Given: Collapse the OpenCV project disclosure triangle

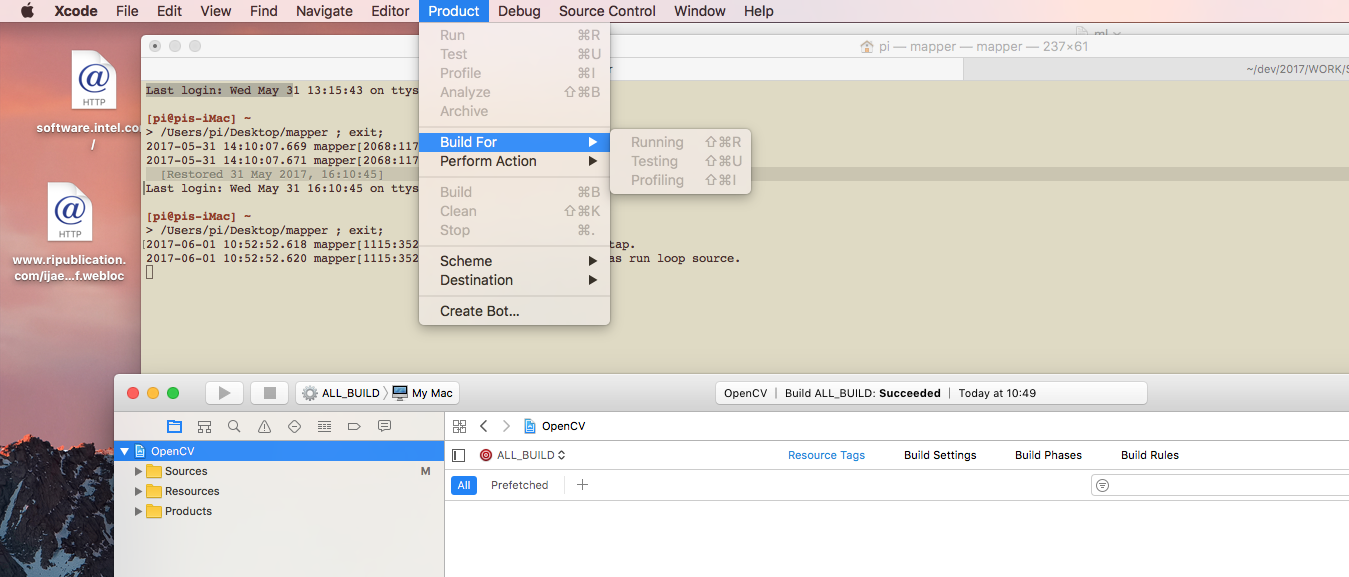Looking at the screenshot, I should tap(124, 451).
